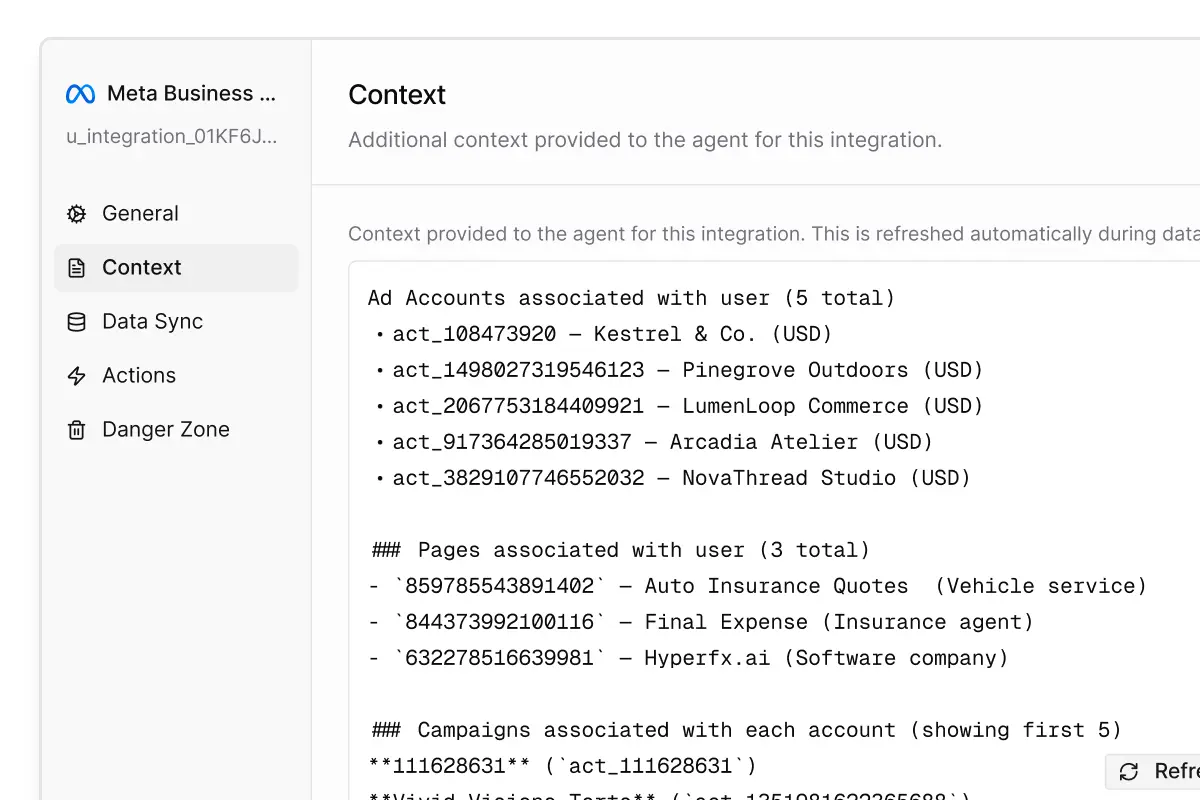Click the Kestrel & Co. account line
Viewport: 1200px width, 800px height.
[x=604, y=334]
